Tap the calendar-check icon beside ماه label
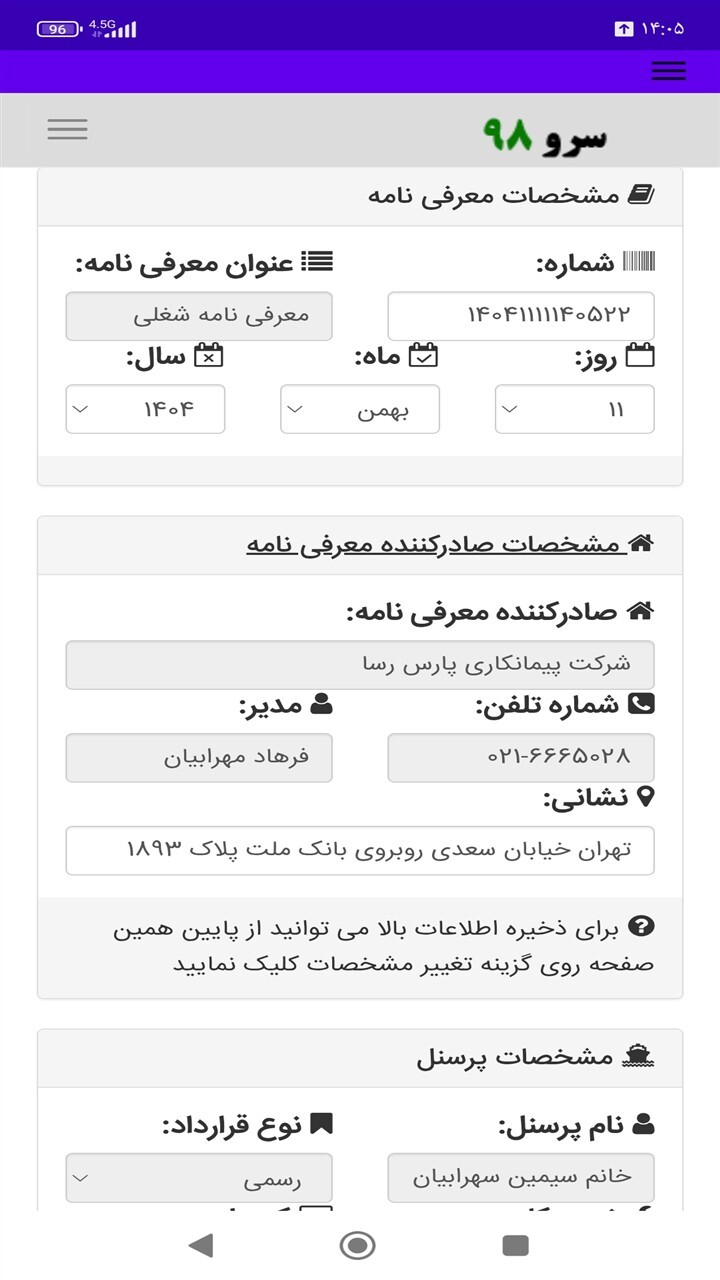This screenshot has height=1280, width=720. (424, 355)
